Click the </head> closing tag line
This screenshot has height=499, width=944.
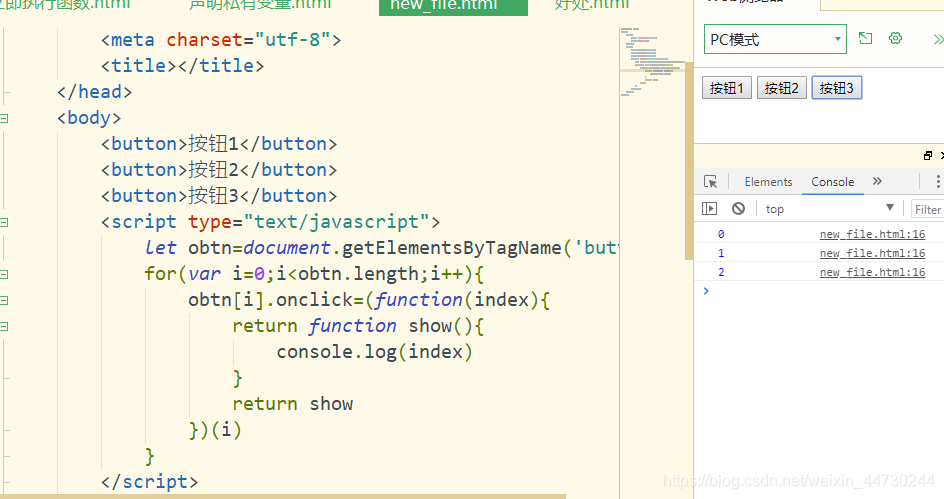tap(95, 92)
